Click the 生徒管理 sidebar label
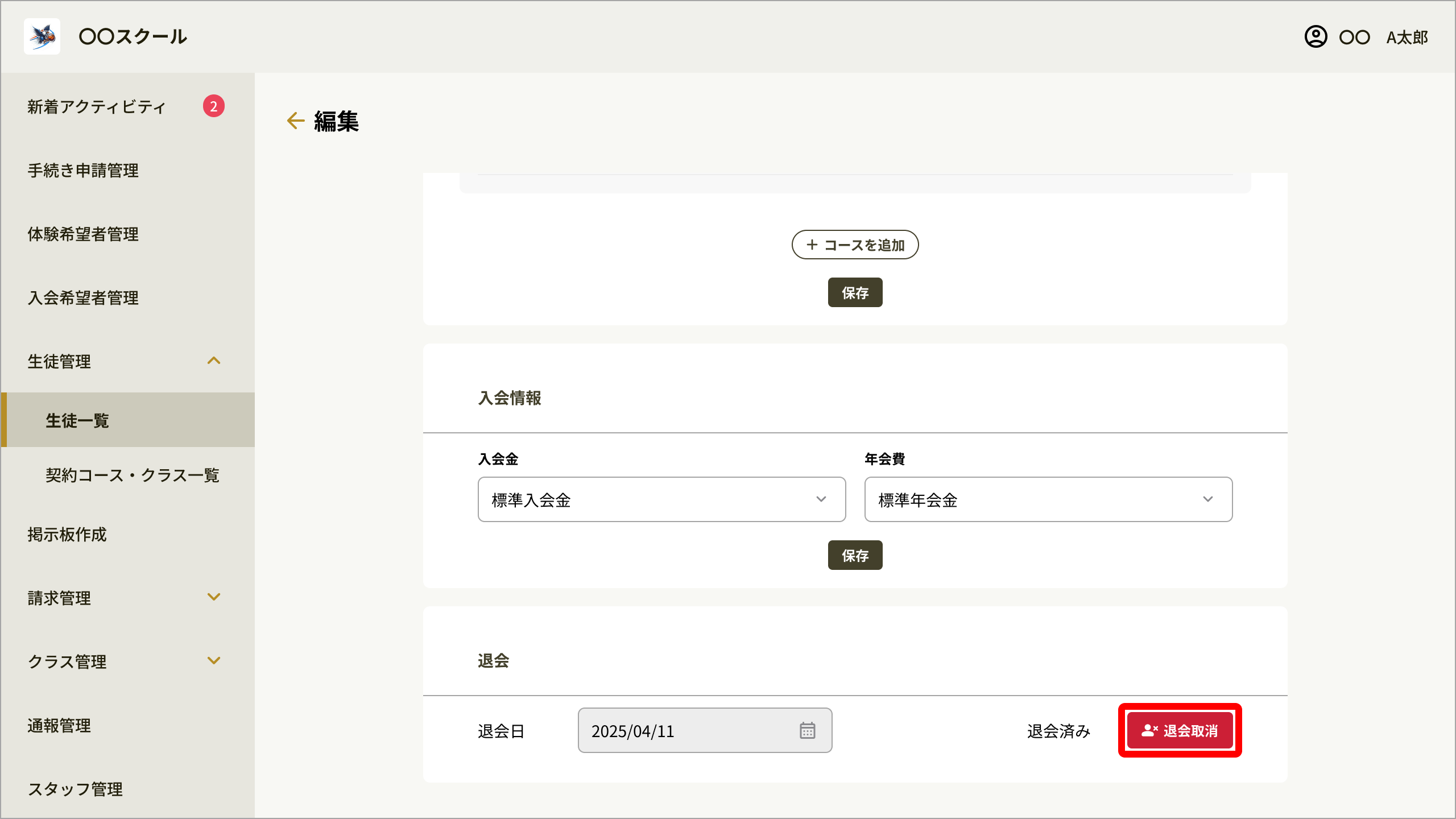This screenshot has height=819, width=1456. [x=59, y=362]
